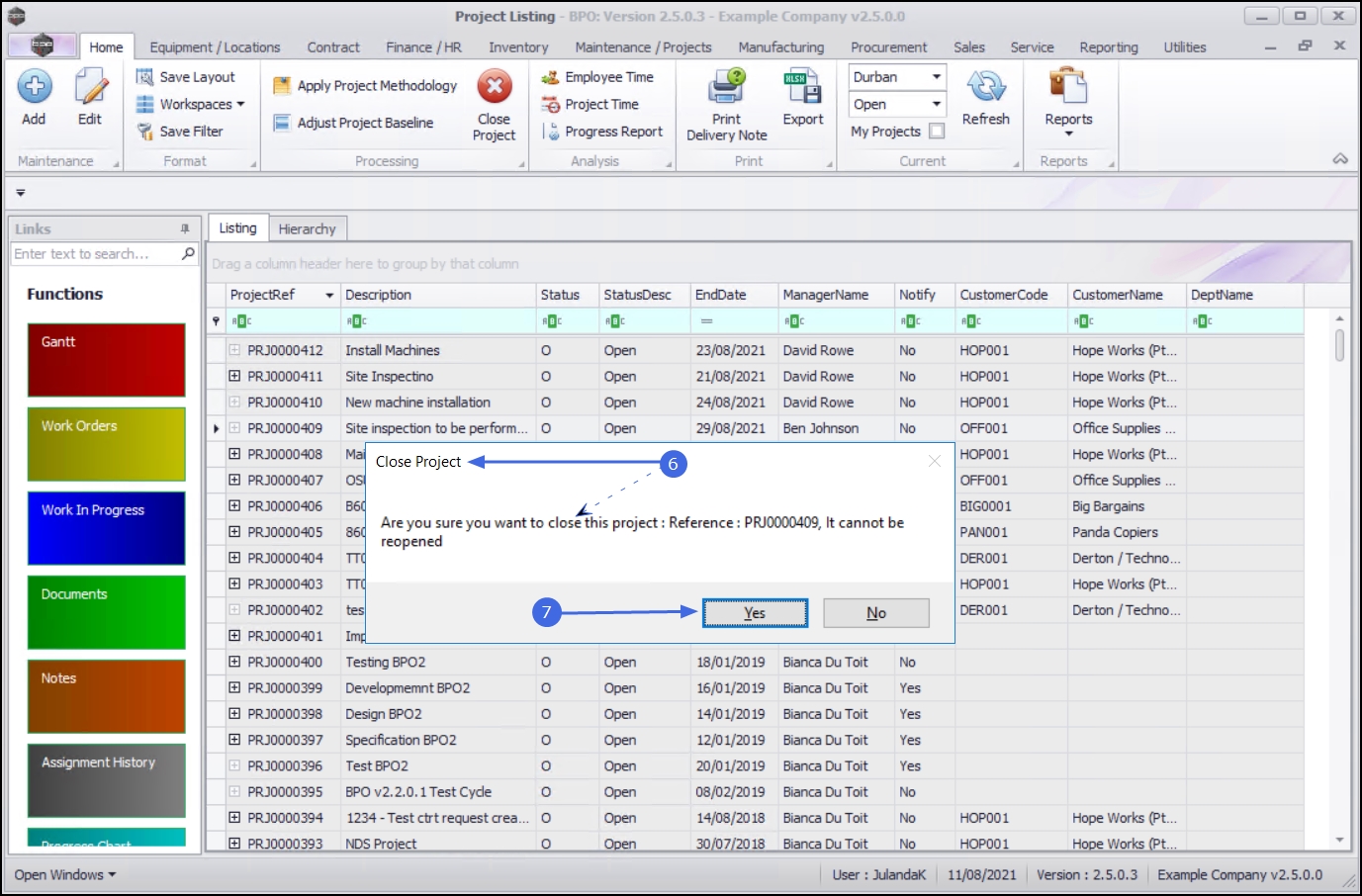Screen dimensions: 1362x896
Task: Refresh the project listing
Action: (x=985, y=88)
